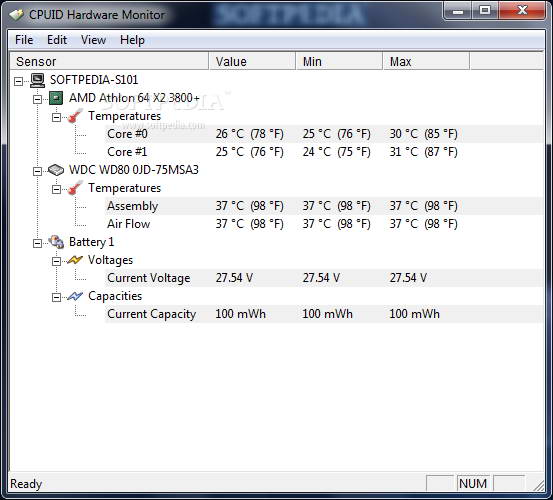
Task: Select the Voltages label
Action: tap(110, 260)
